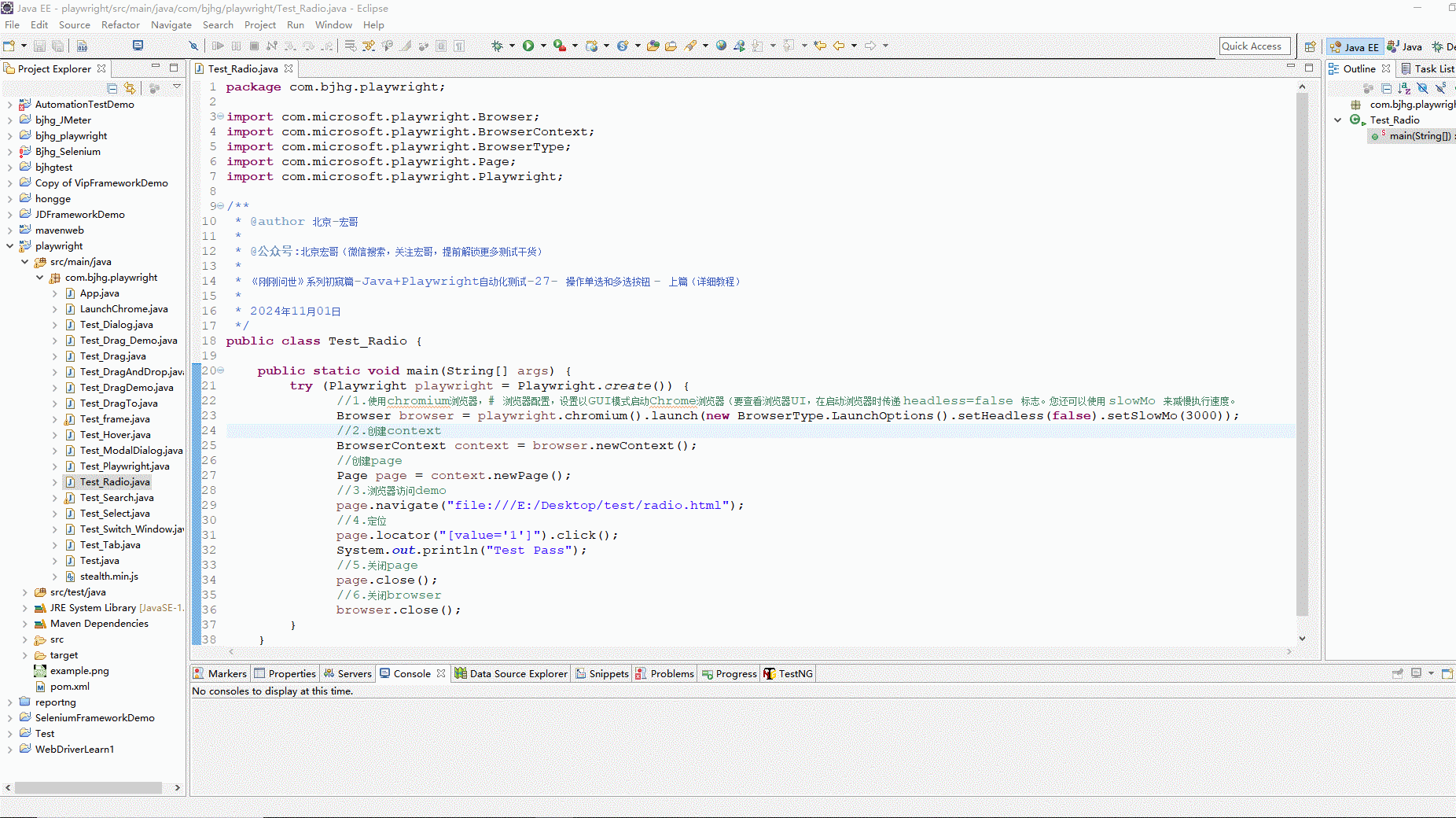Viewport: 1456px width, 818px height.
Task: Click the Save icon in toolbar
Action: pos(39,46)
